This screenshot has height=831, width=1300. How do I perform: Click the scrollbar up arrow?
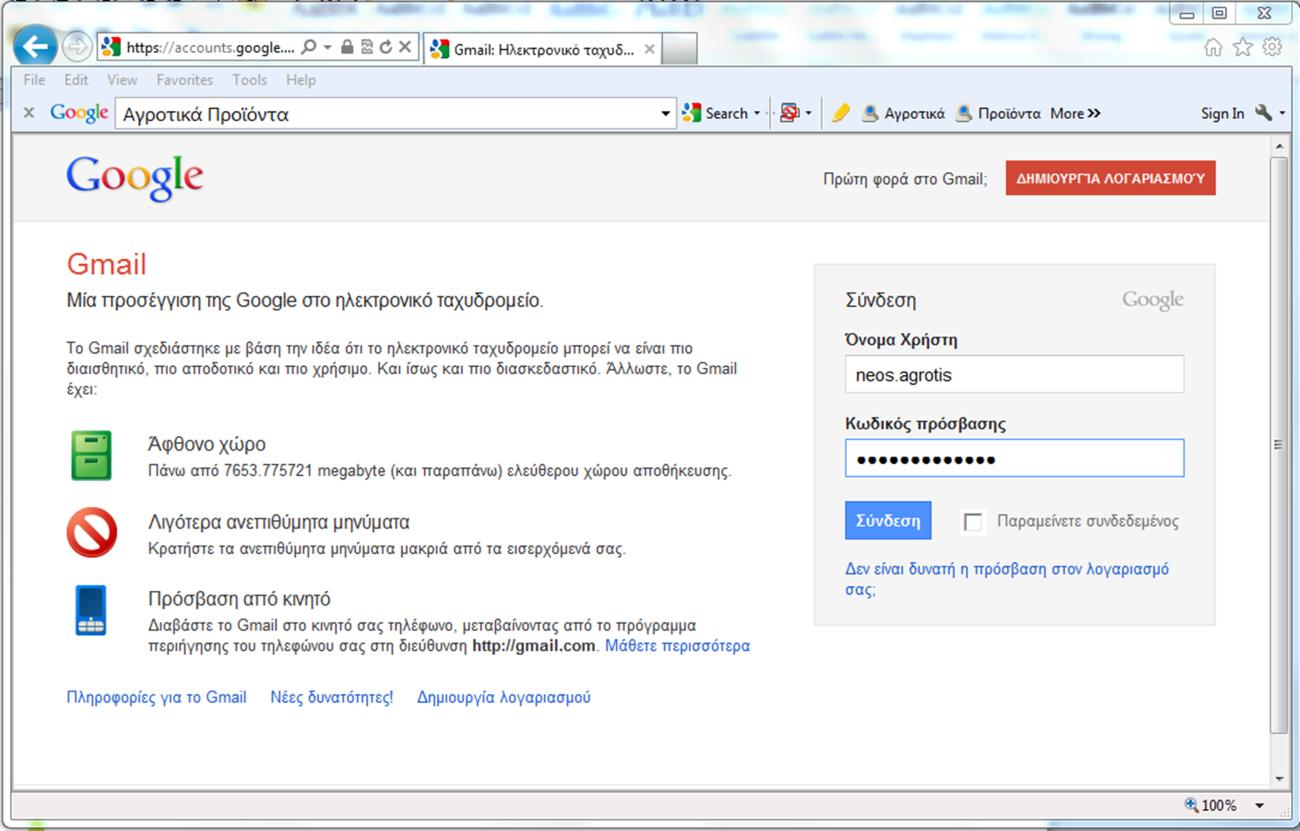[x=1278, y=147]
